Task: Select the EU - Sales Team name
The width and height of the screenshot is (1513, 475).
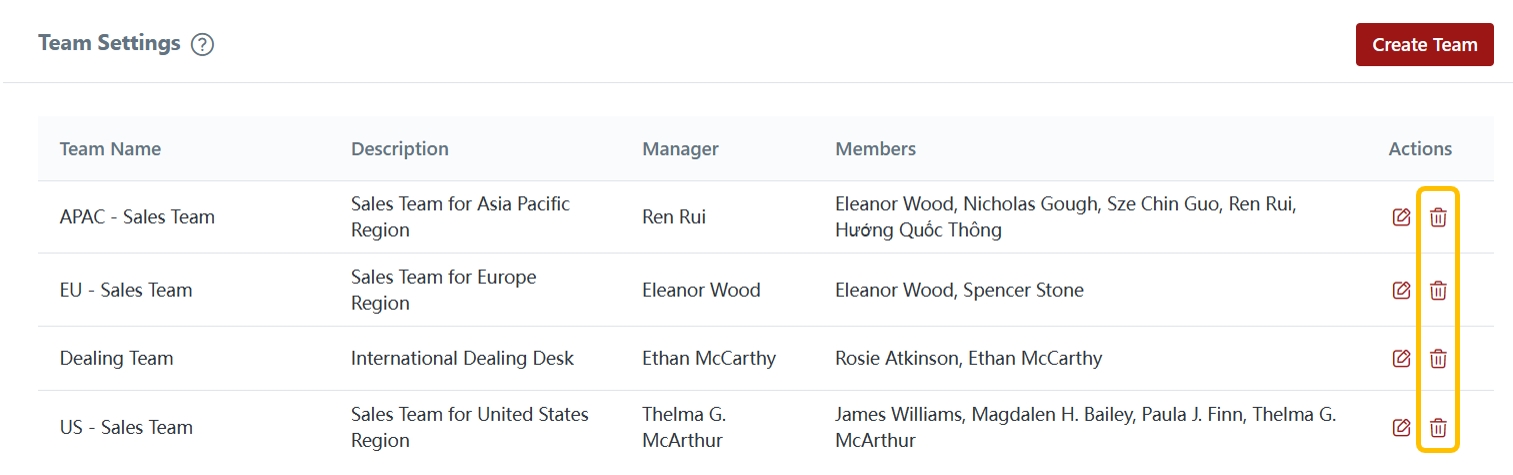Action: (x=126, y=290)
